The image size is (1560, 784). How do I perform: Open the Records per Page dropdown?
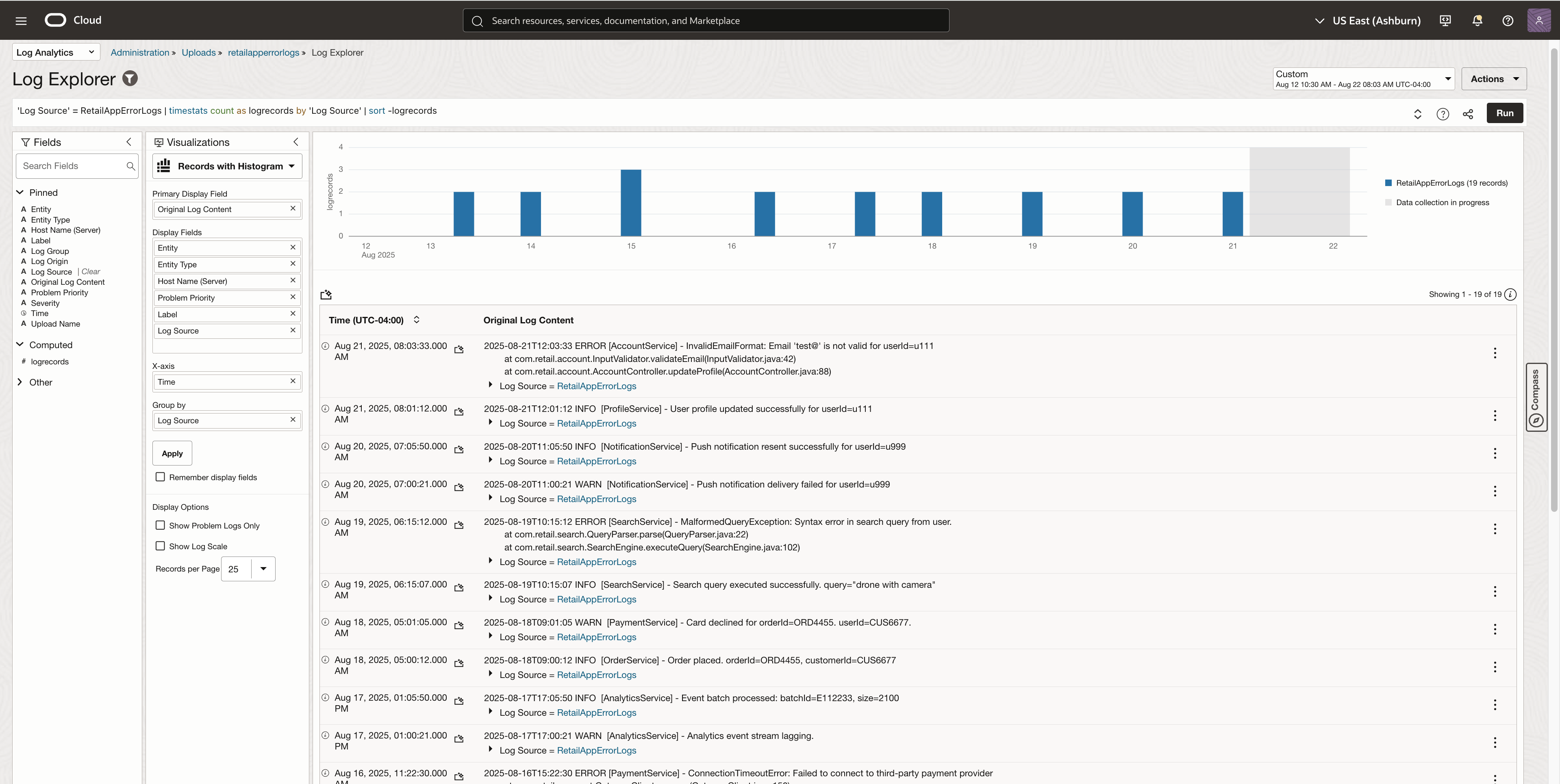click(x=263, y=569)
